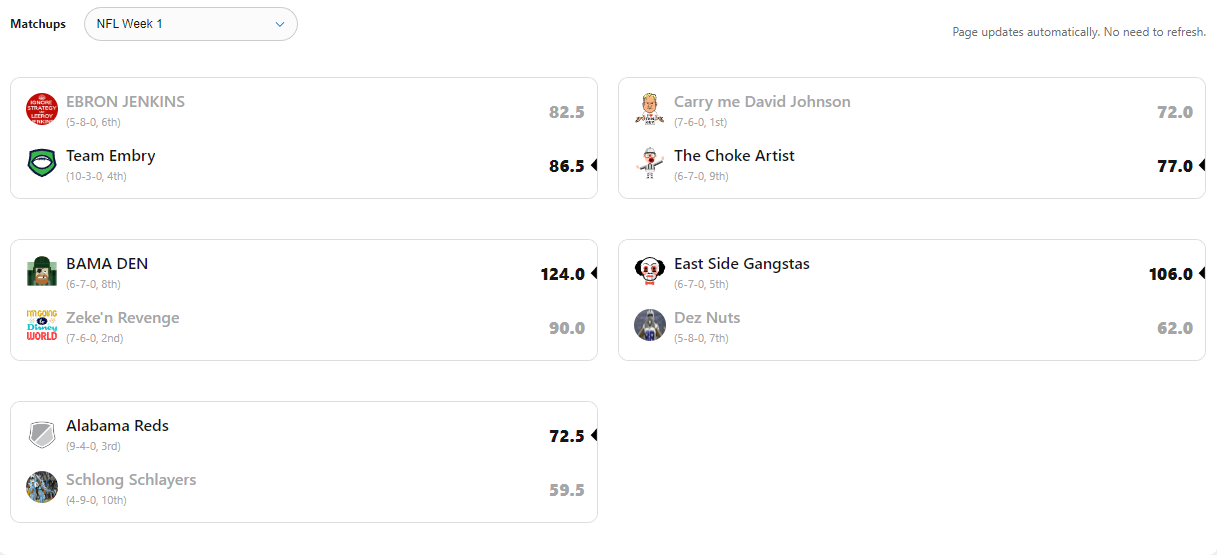Click the East Side Gangstas clown avatar
1217x555 pixels.
pos(650,271)
